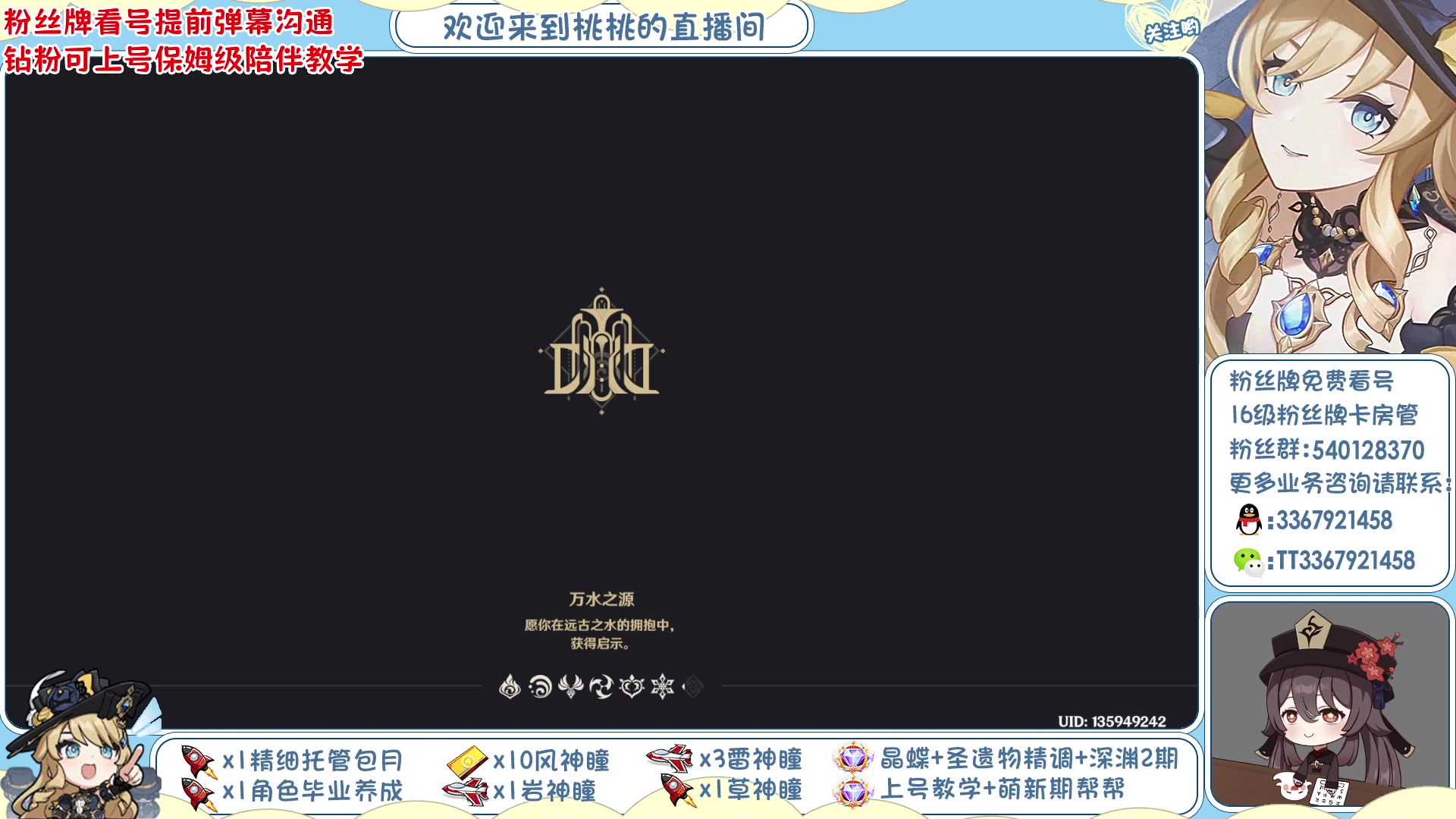Click the Anemo wings element icon
The height and width of the screenshot is (819, 1456).
[570, 687]
